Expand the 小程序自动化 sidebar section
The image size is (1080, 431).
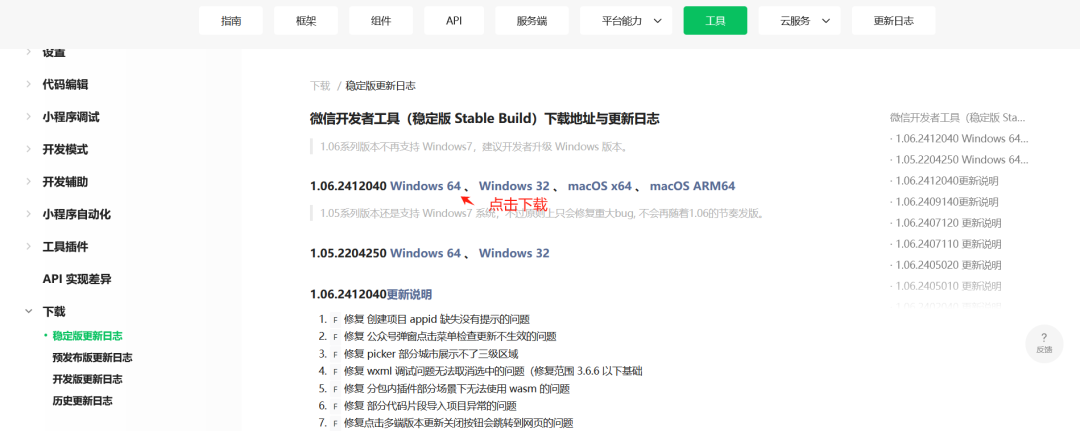point(76,214)
